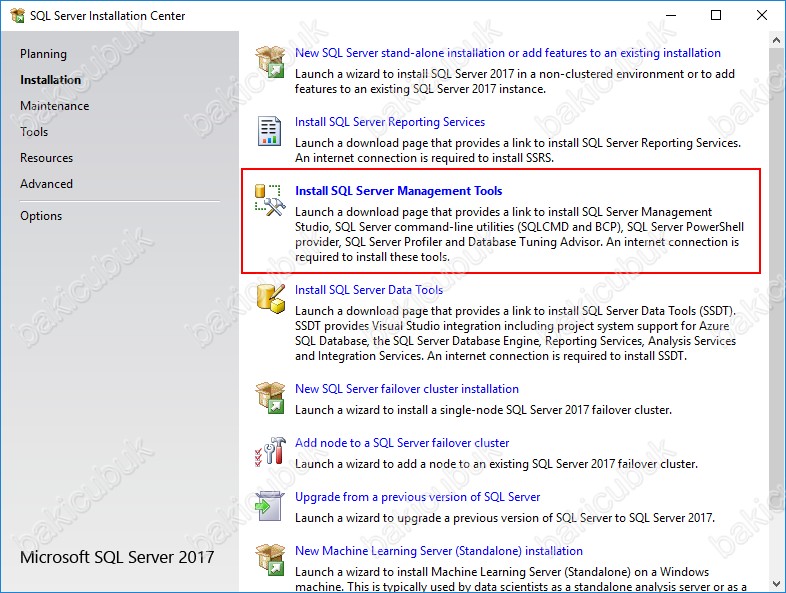Screen dimensions: 786x593
Task: Click the Upgrade green arrow icon
Action: coord(269,506)
